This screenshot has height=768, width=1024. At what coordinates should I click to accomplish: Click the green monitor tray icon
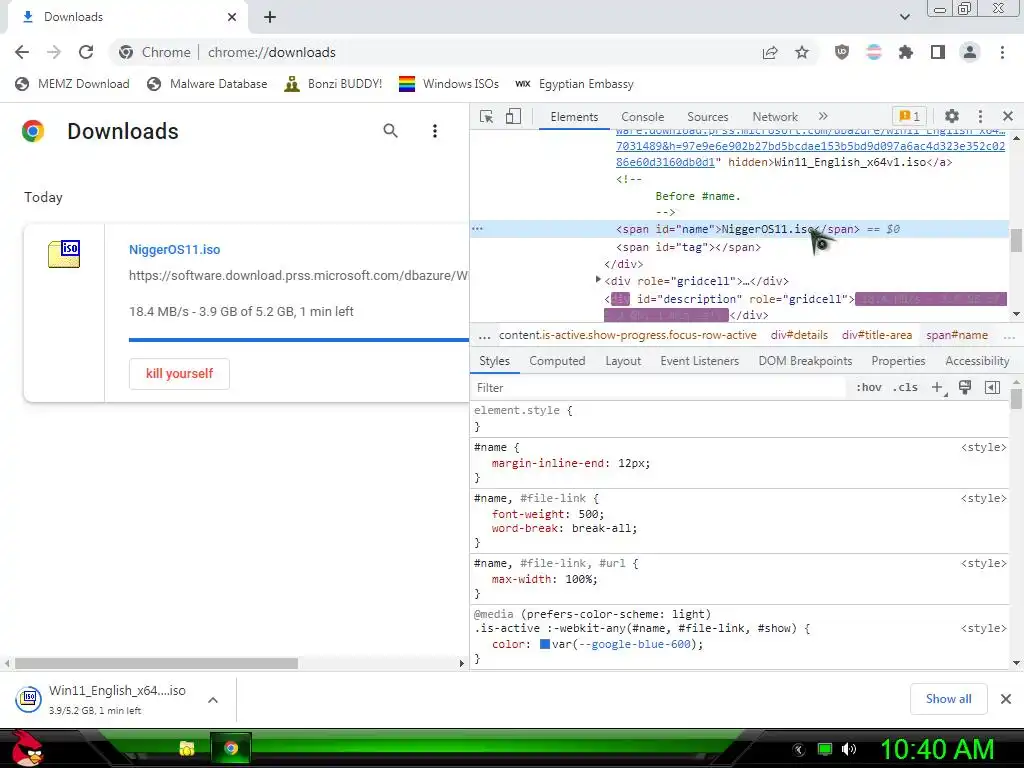coord(825,748)
